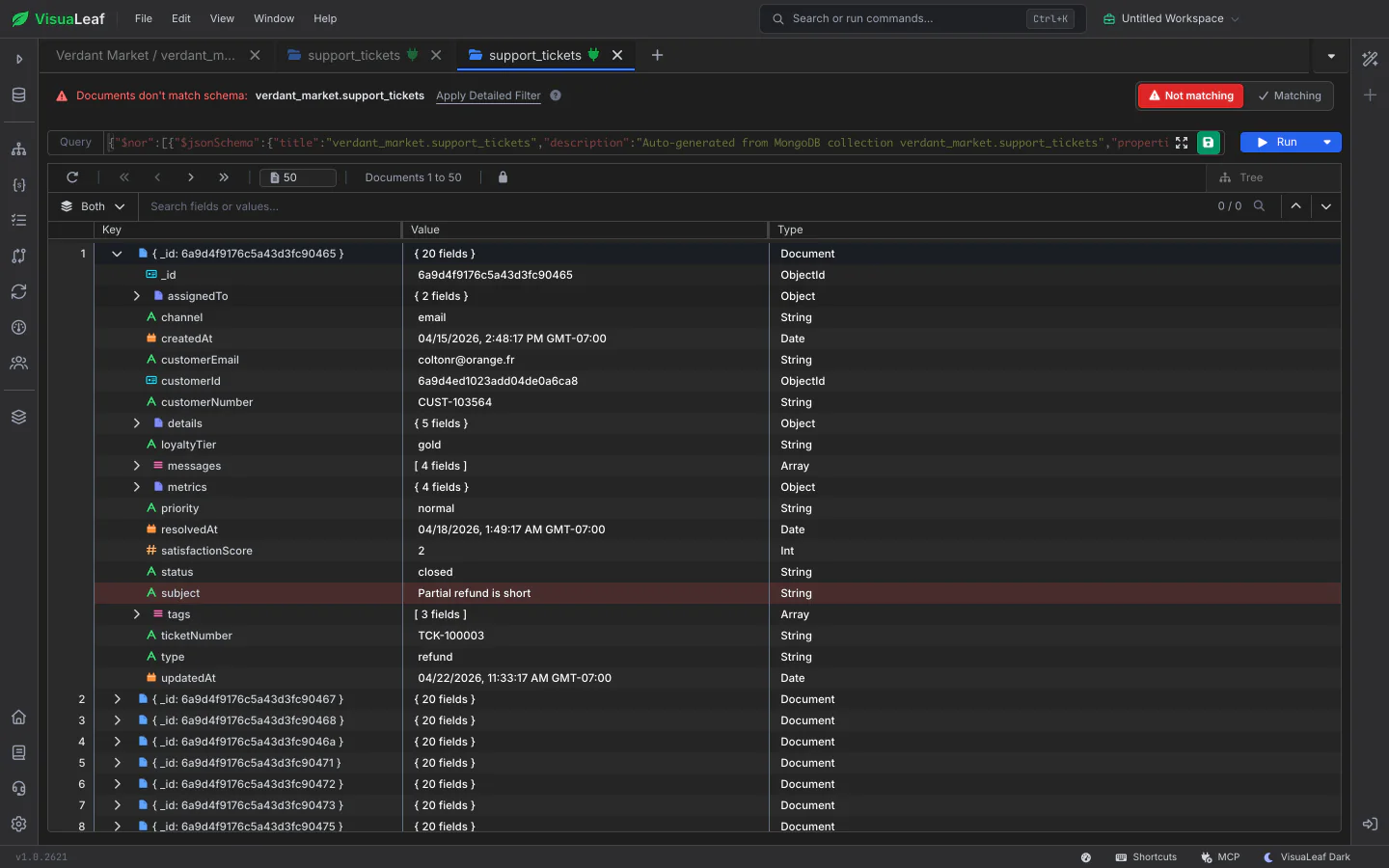Jump to next search match arrow
This screenshot has height=868, width=1389.
click(x=1326, y=206)
